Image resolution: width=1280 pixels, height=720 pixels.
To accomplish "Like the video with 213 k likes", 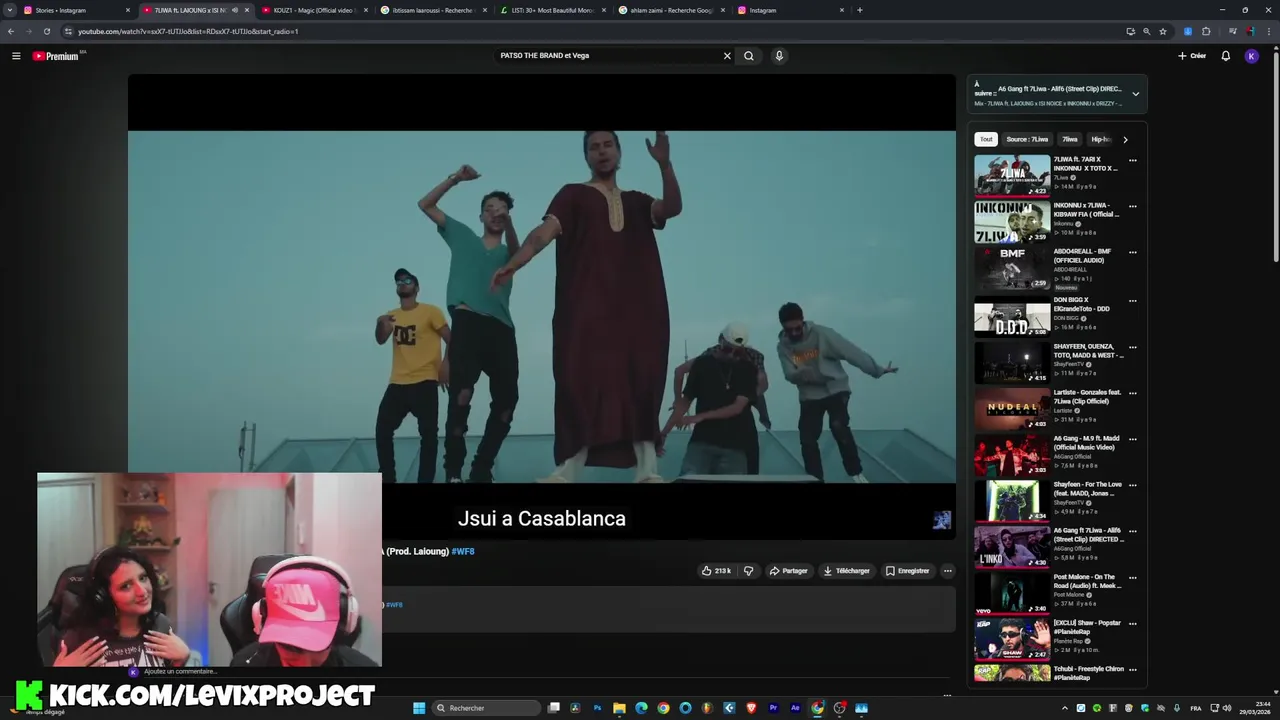I will [x=716, y=571].
